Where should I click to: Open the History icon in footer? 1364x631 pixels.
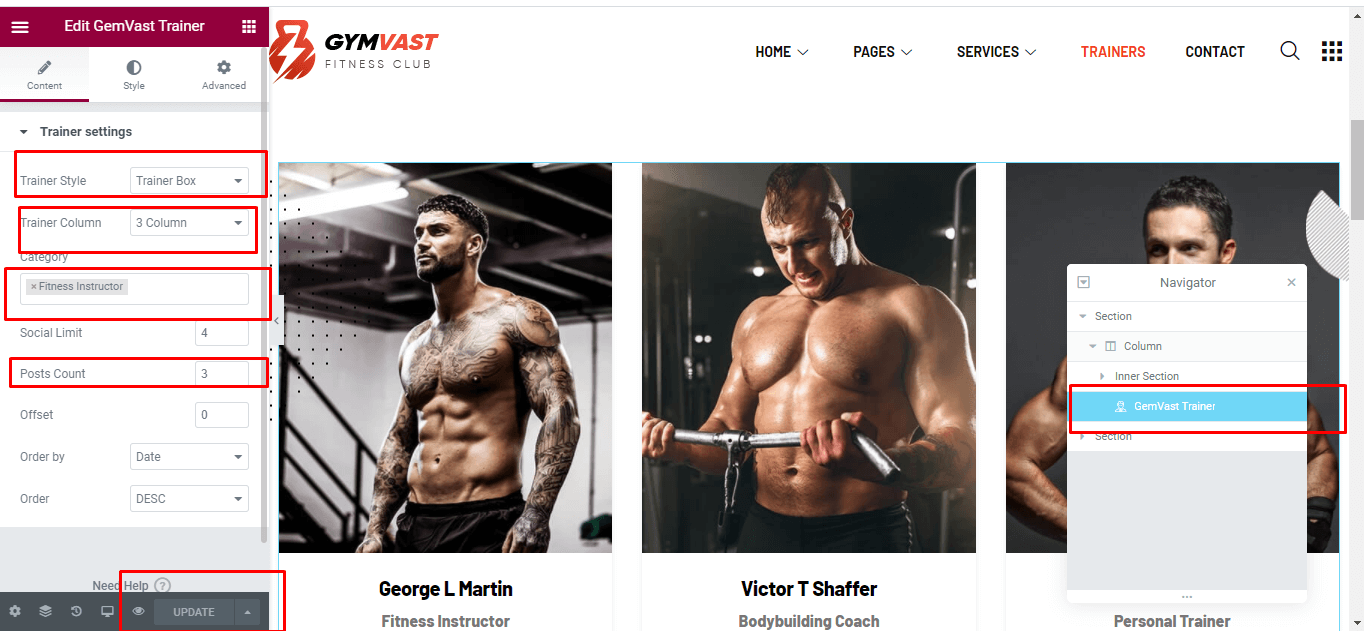[76, 611]
